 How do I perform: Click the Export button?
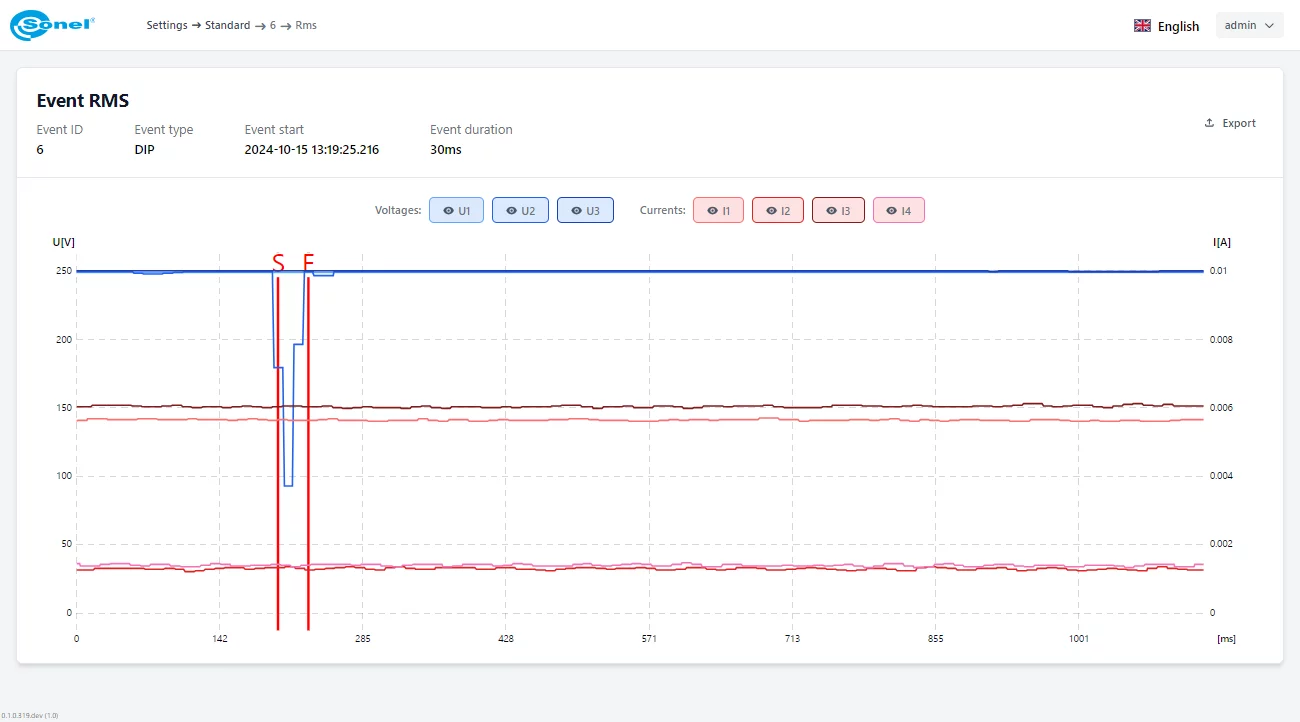pos(1230,122)
